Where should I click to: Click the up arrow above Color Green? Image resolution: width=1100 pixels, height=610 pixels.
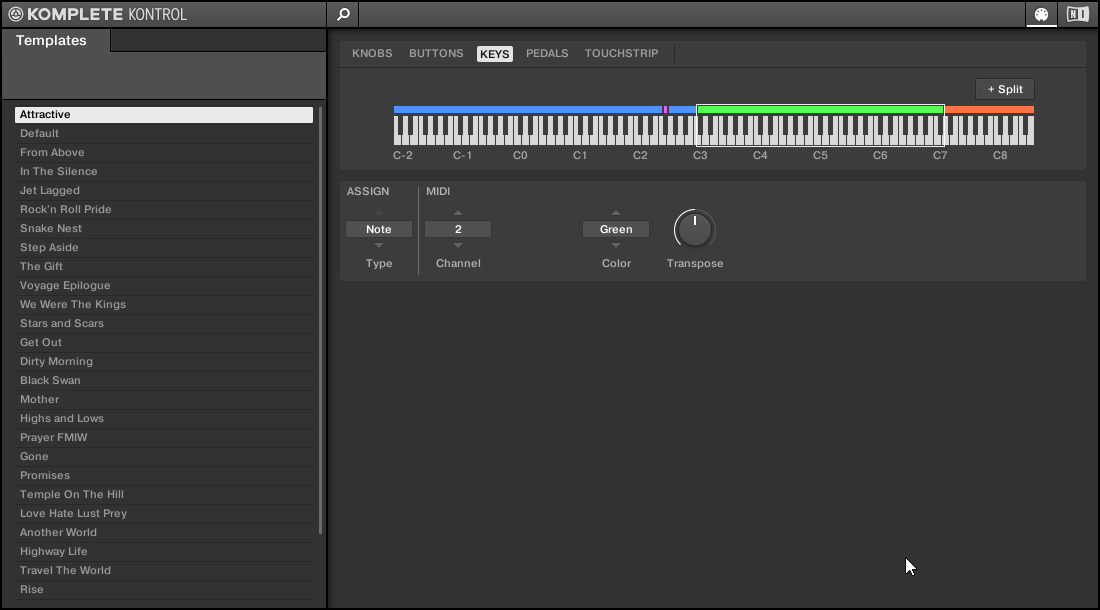[x=616, y=213]
